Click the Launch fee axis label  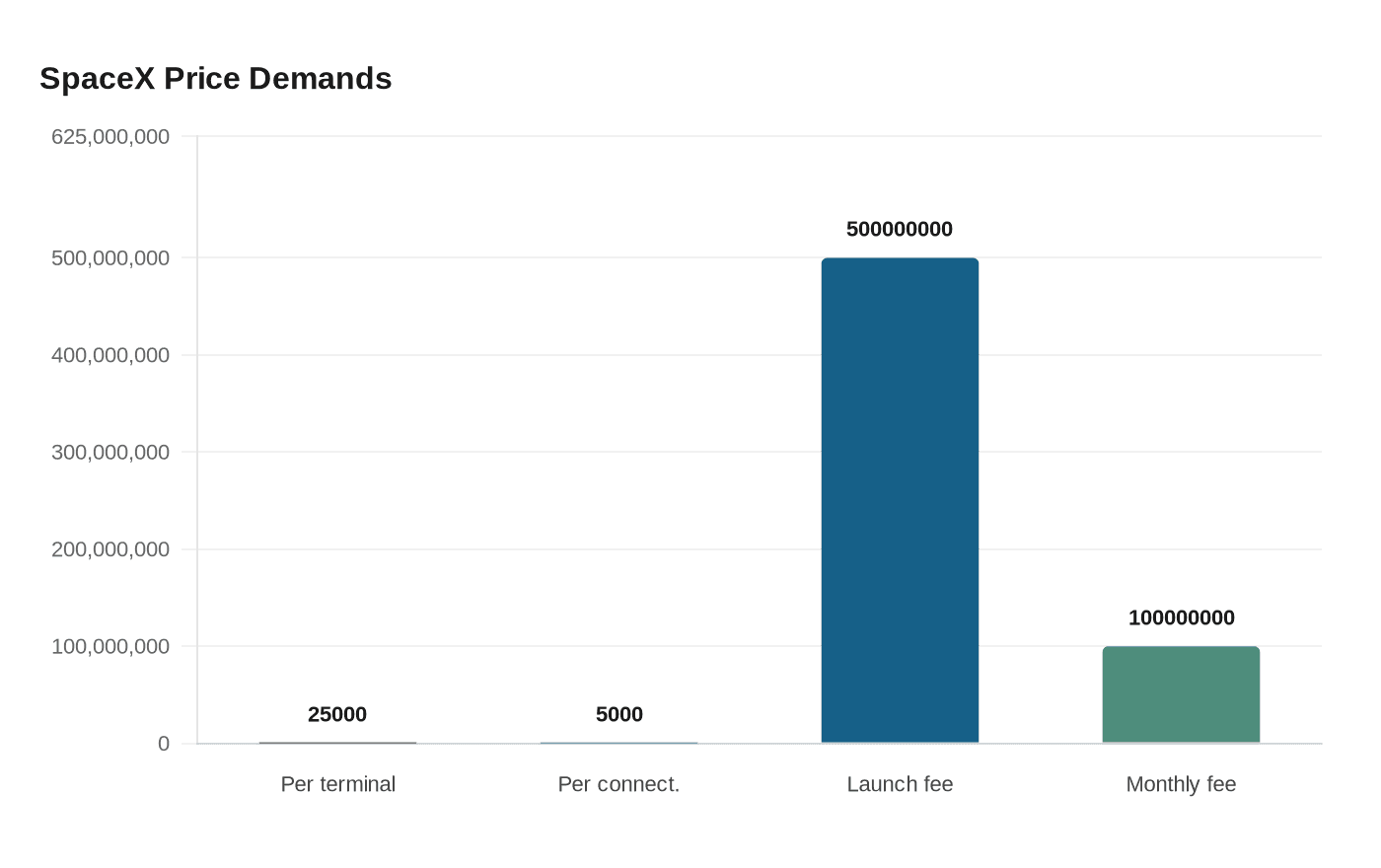pyautogui.click(x=900, y=784)
